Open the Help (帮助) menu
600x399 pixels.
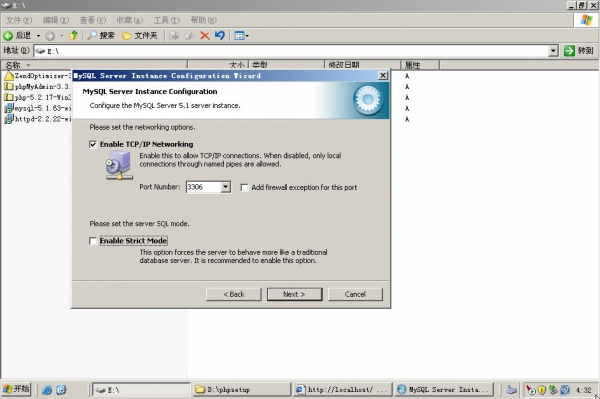(x=204, y=20)
